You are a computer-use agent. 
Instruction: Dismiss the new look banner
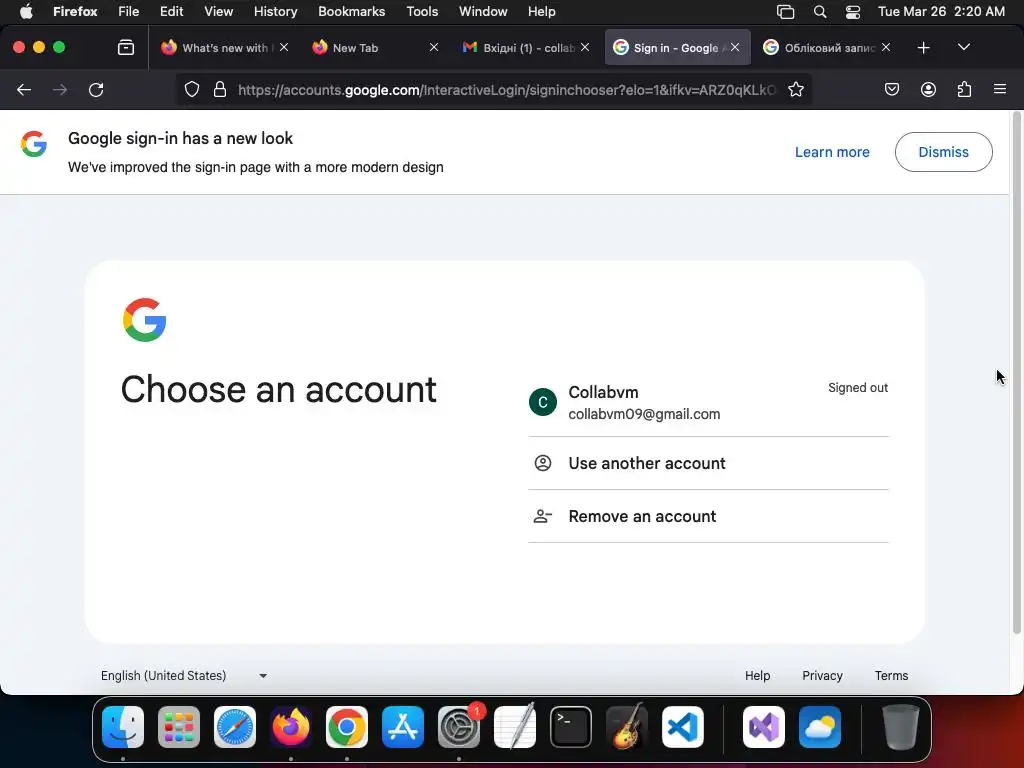click(944, 152)
